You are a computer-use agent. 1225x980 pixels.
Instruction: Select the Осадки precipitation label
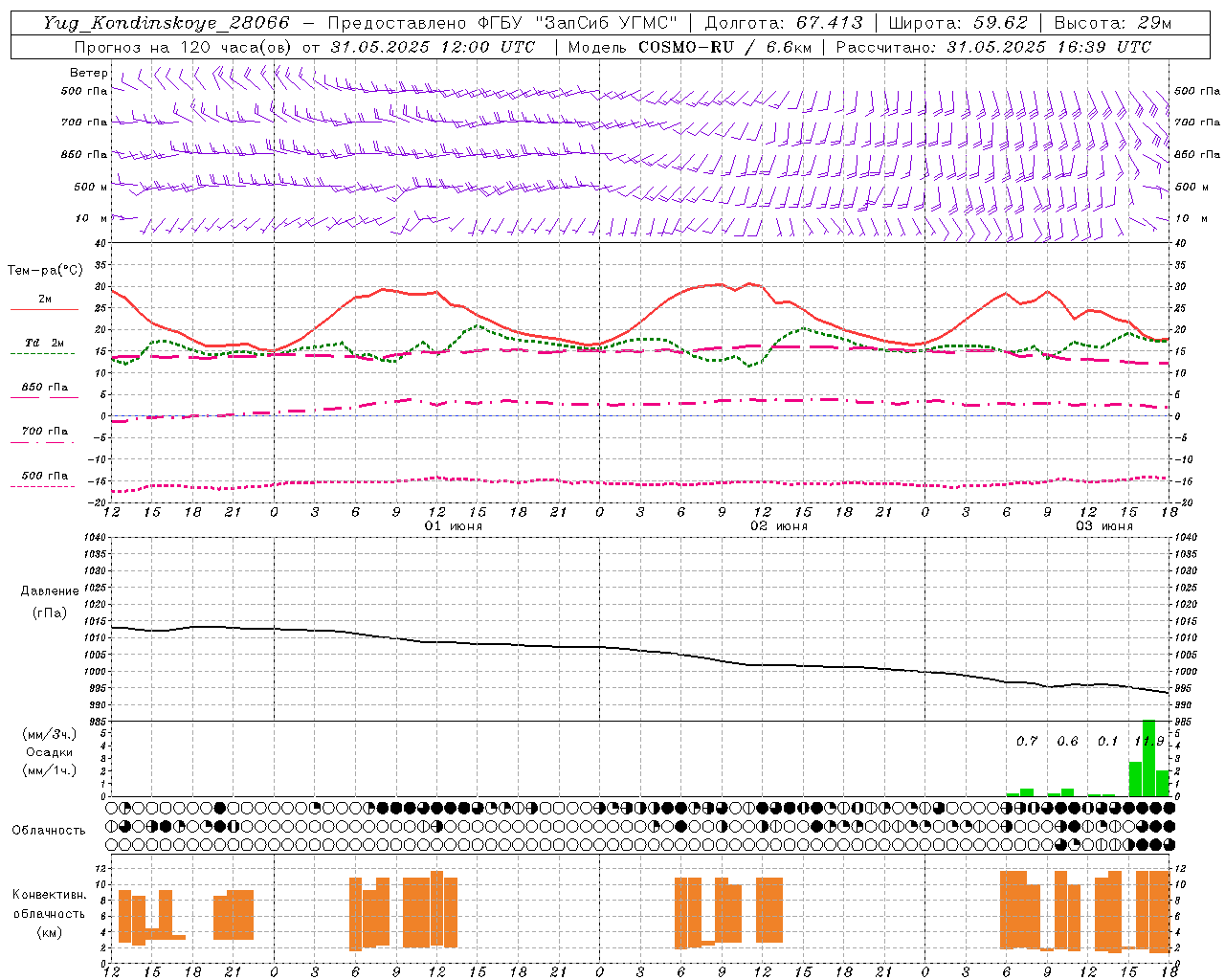(x=50, y=752)
